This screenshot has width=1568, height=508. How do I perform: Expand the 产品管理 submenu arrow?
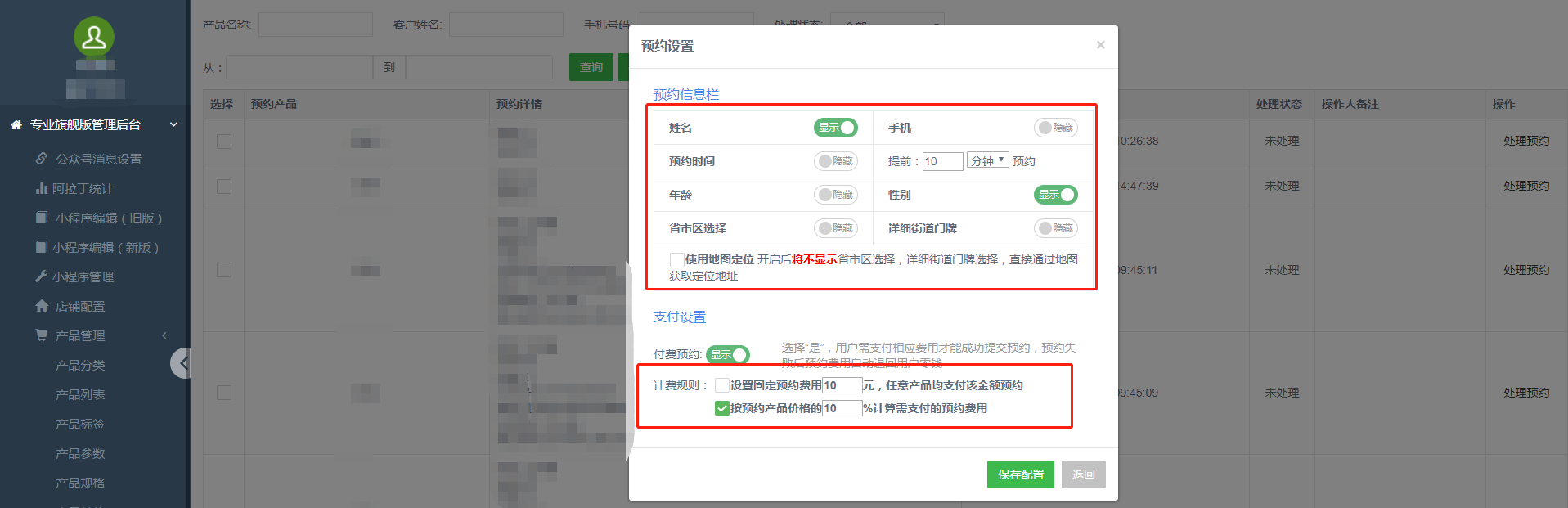164,335
